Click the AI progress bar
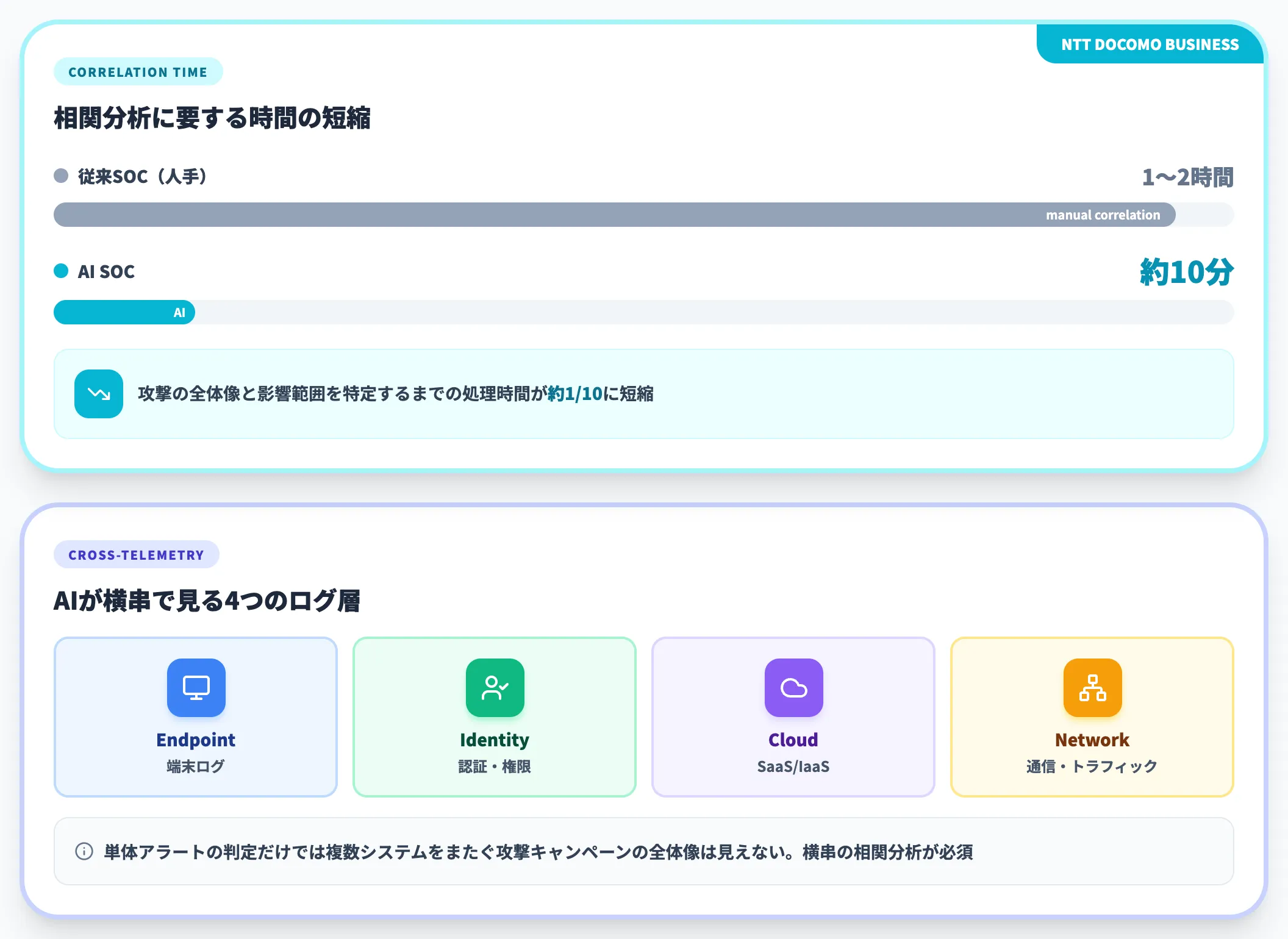The height and width of the screenshot is (939, 1288). [x=124, y=312]
